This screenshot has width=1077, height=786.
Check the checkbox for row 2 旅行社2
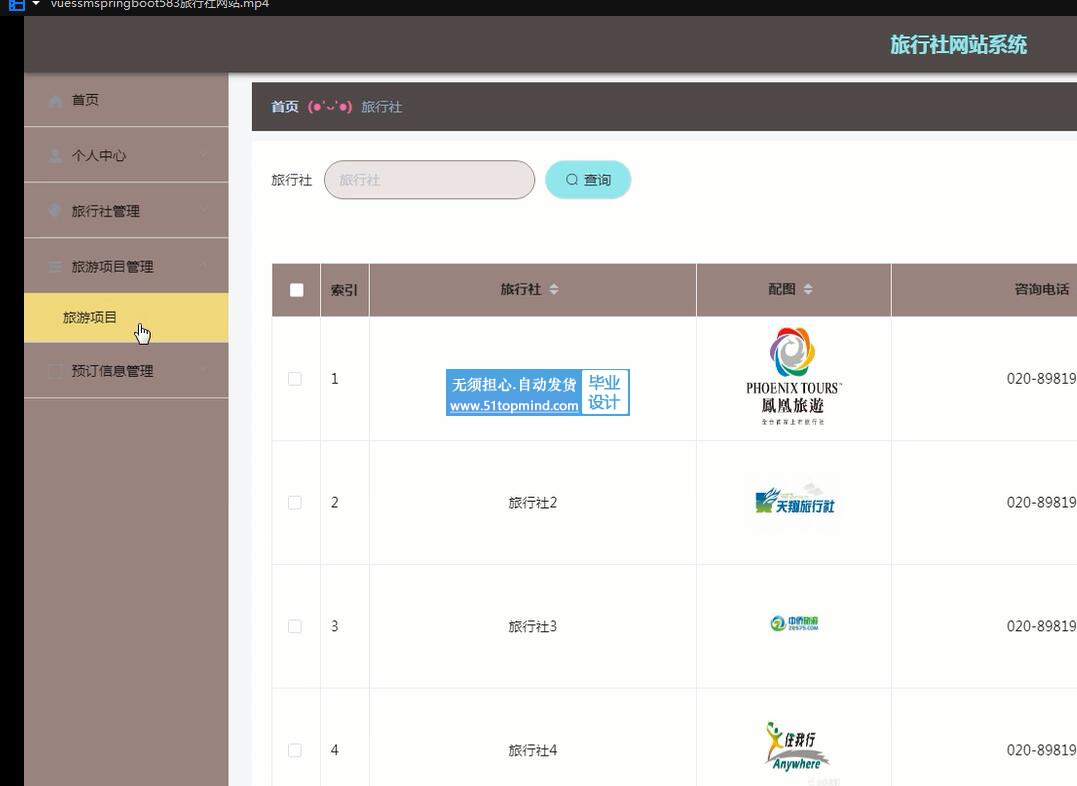coord(295,503)
